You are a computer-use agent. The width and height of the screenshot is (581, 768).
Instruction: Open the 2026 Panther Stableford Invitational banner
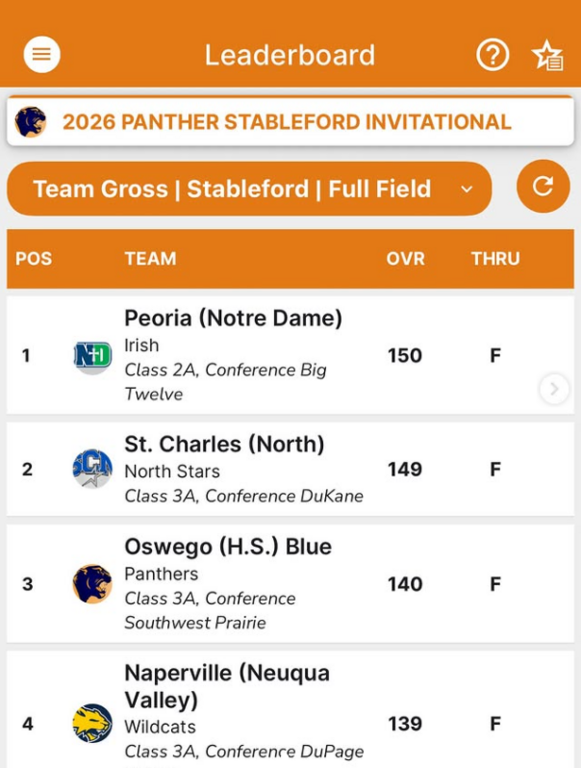tap(290, 121)
